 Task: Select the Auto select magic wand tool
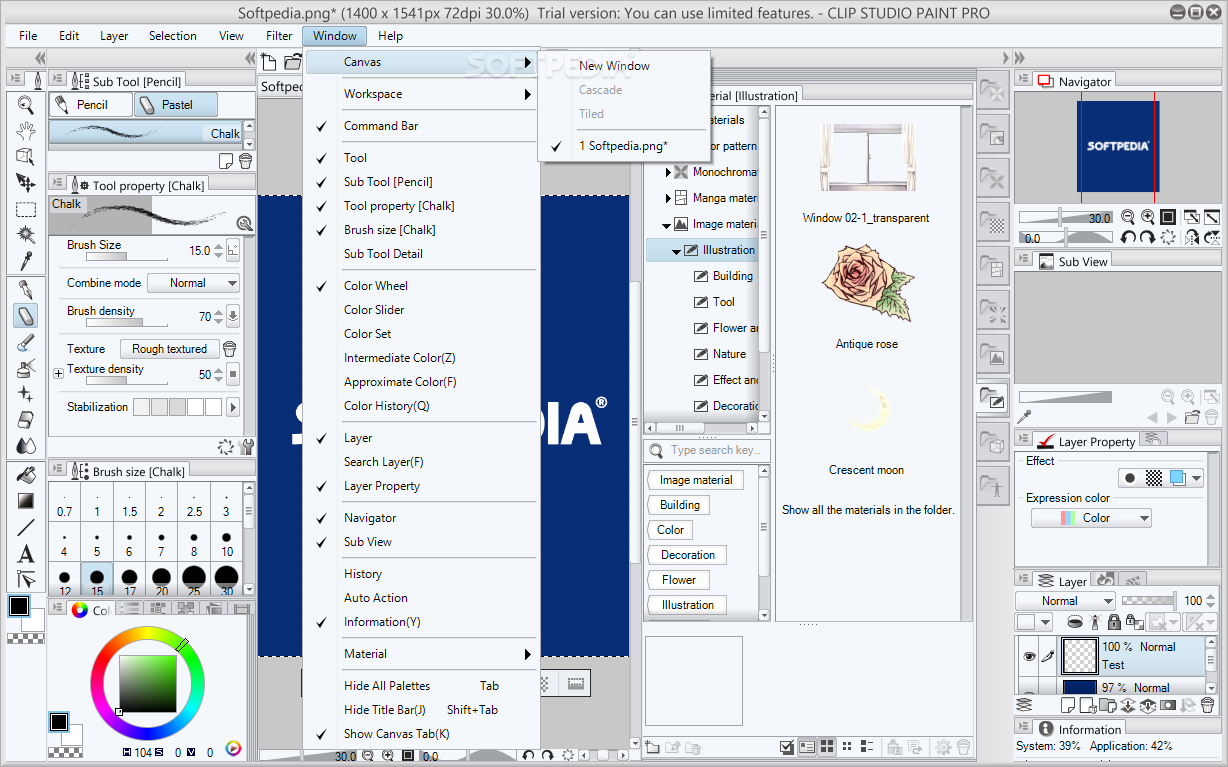click(x=26, y=235)
